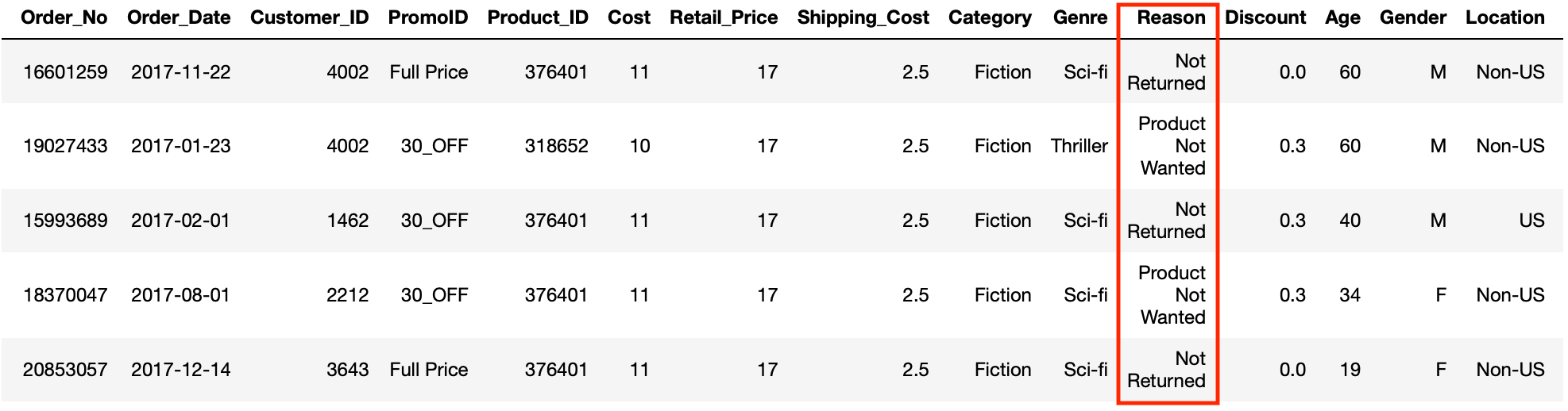Select the Customer_ID column header
The height and width of the screenshot is (411, 1568).
[310, 17]
